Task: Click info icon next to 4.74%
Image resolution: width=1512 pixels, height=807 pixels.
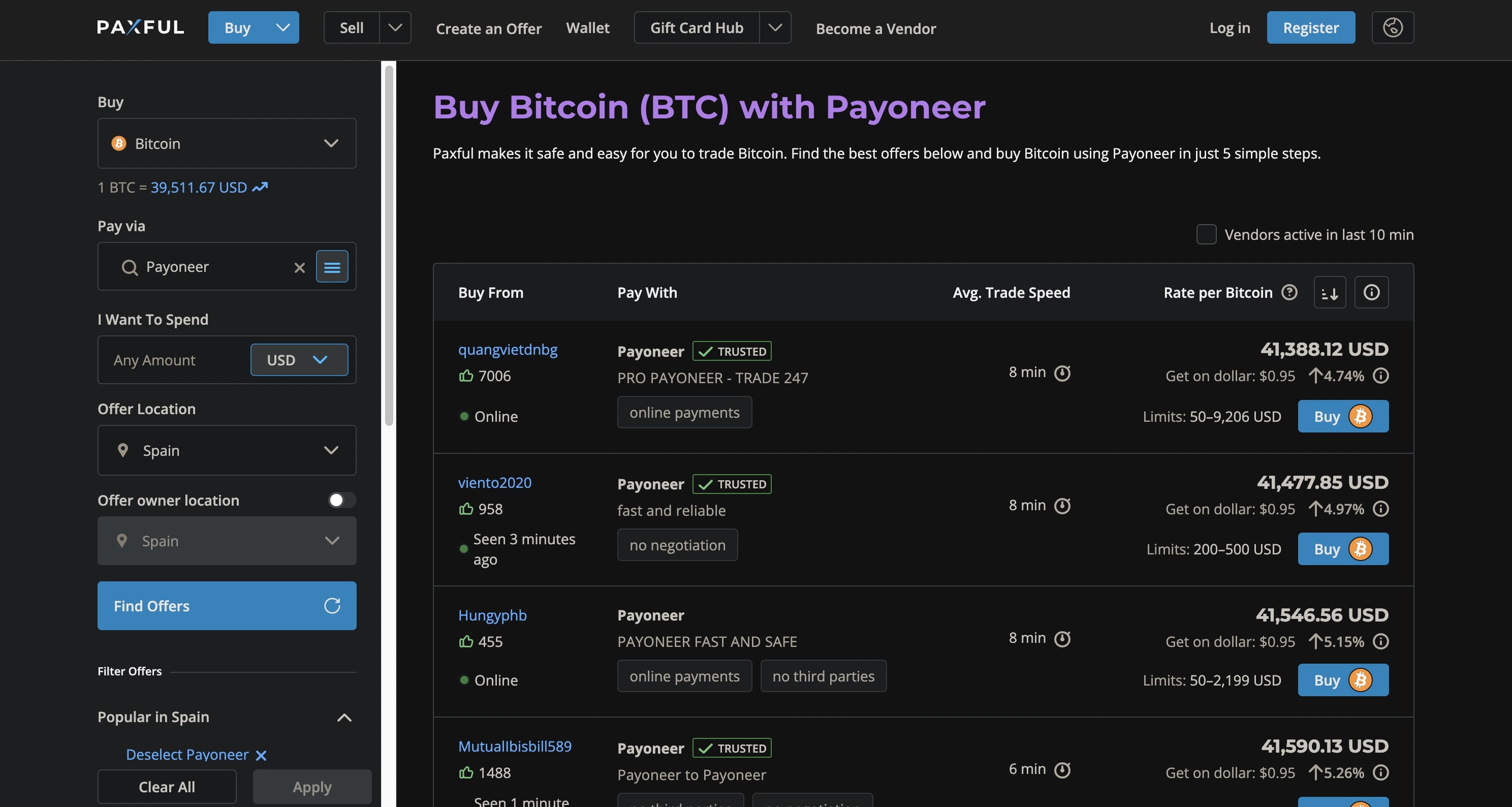Action: tap(1380, 376)
